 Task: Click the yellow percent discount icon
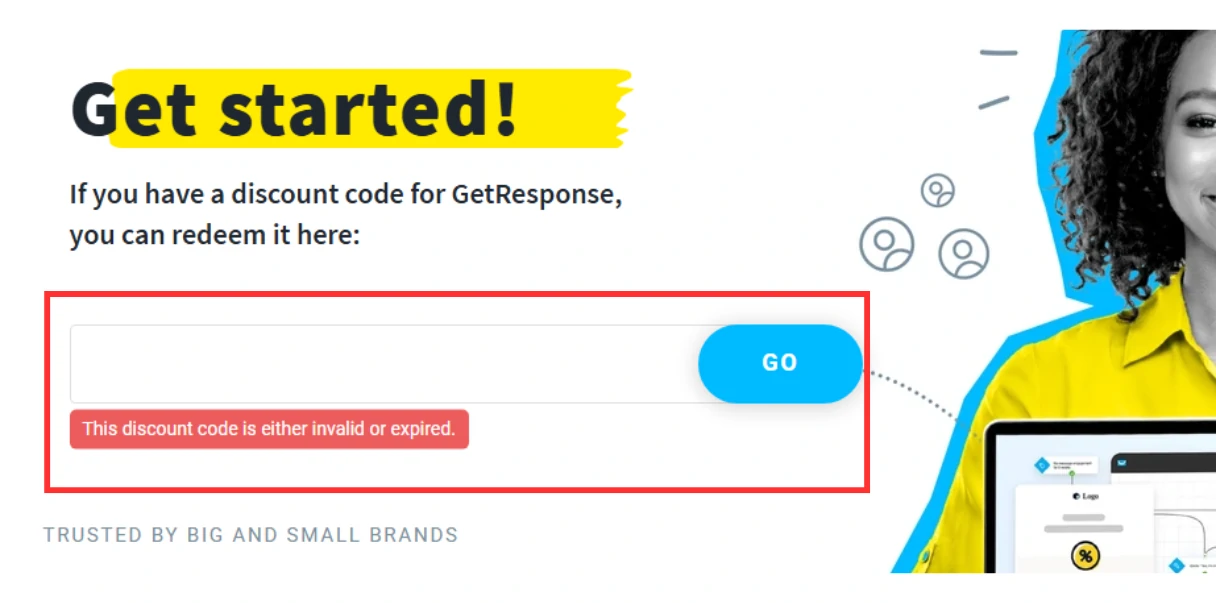1085,556
